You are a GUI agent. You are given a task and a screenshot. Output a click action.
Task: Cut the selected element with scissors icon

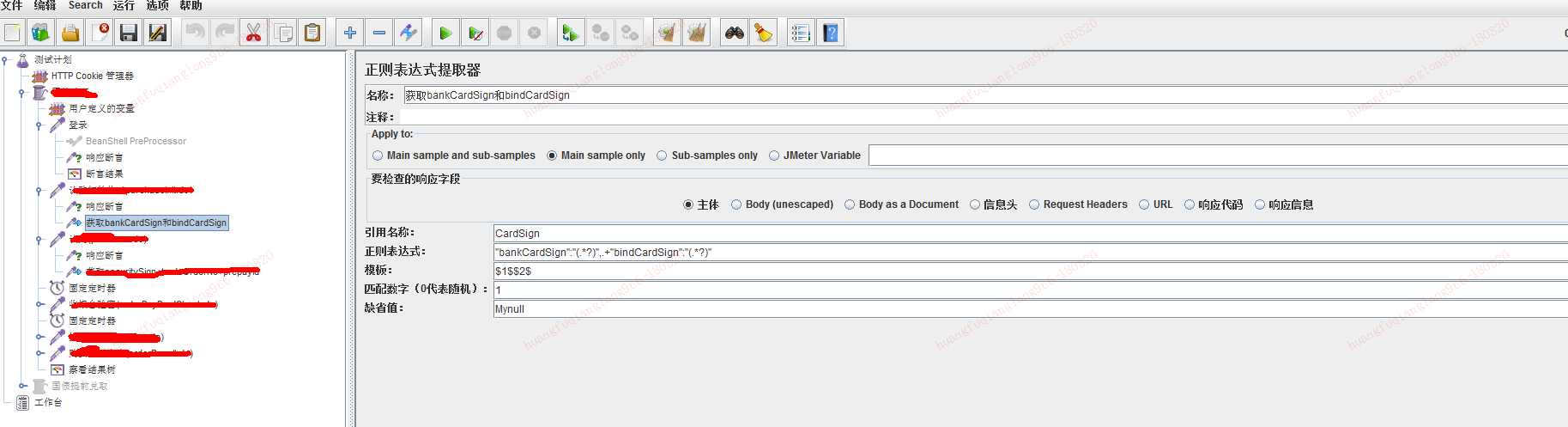(x=254, y=33)
